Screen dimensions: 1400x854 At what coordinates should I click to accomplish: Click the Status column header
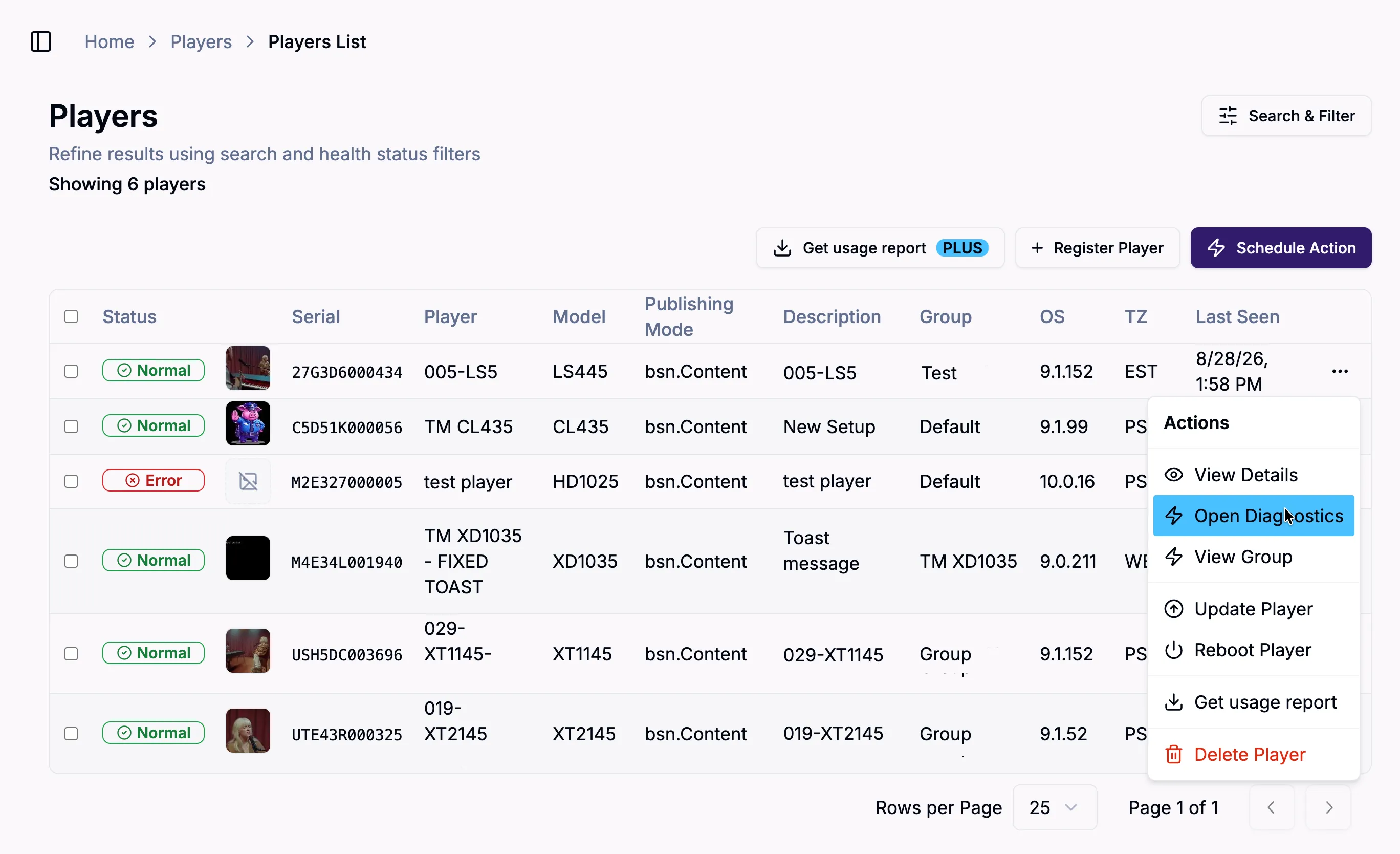pos(129,317)
